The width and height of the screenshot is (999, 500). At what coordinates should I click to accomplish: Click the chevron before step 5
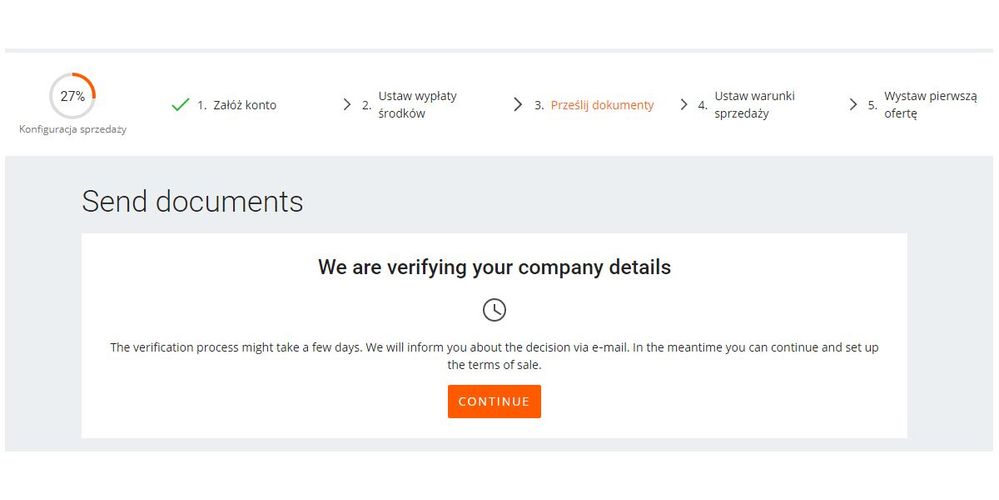[x=853, y=105]
